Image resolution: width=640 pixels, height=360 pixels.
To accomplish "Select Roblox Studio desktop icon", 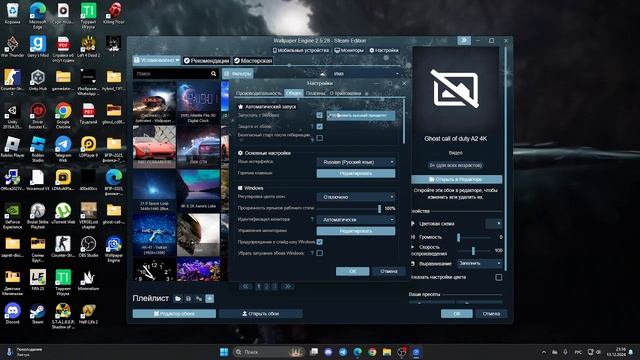I will [x=38, y=149].
